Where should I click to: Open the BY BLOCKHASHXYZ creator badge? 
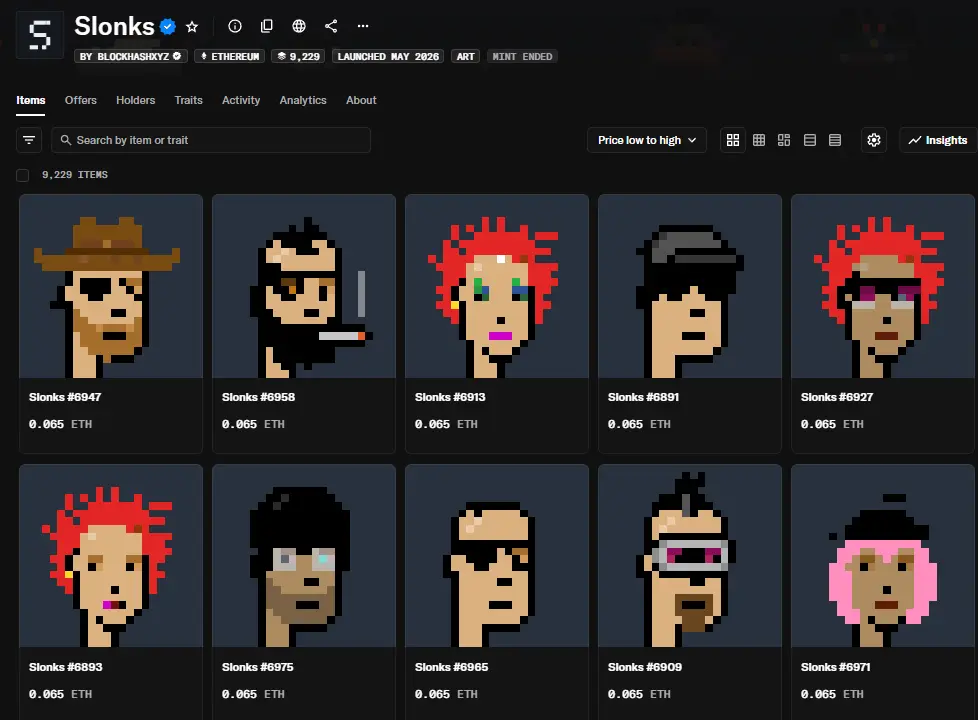click(131, 57)
